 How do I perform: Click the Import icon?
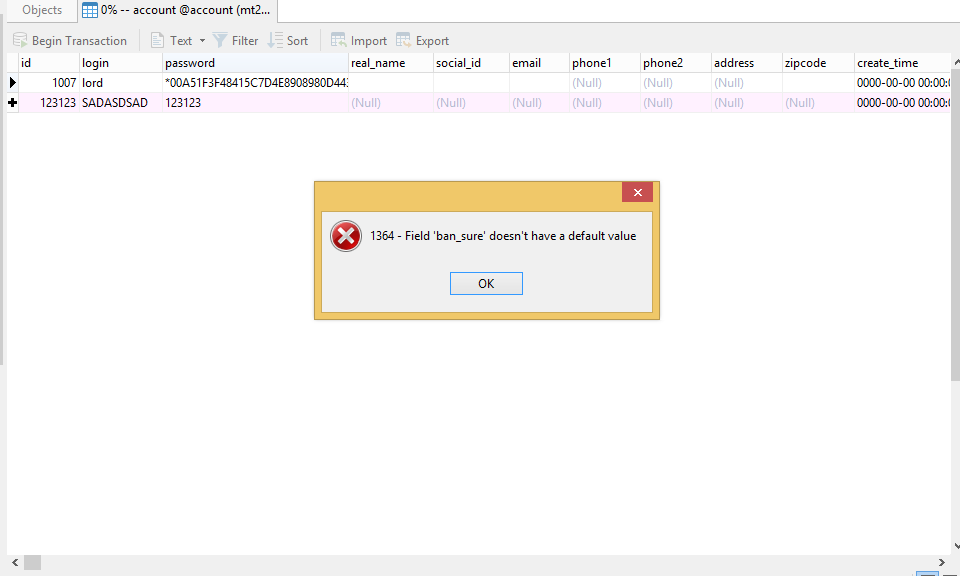click(339, 40)
